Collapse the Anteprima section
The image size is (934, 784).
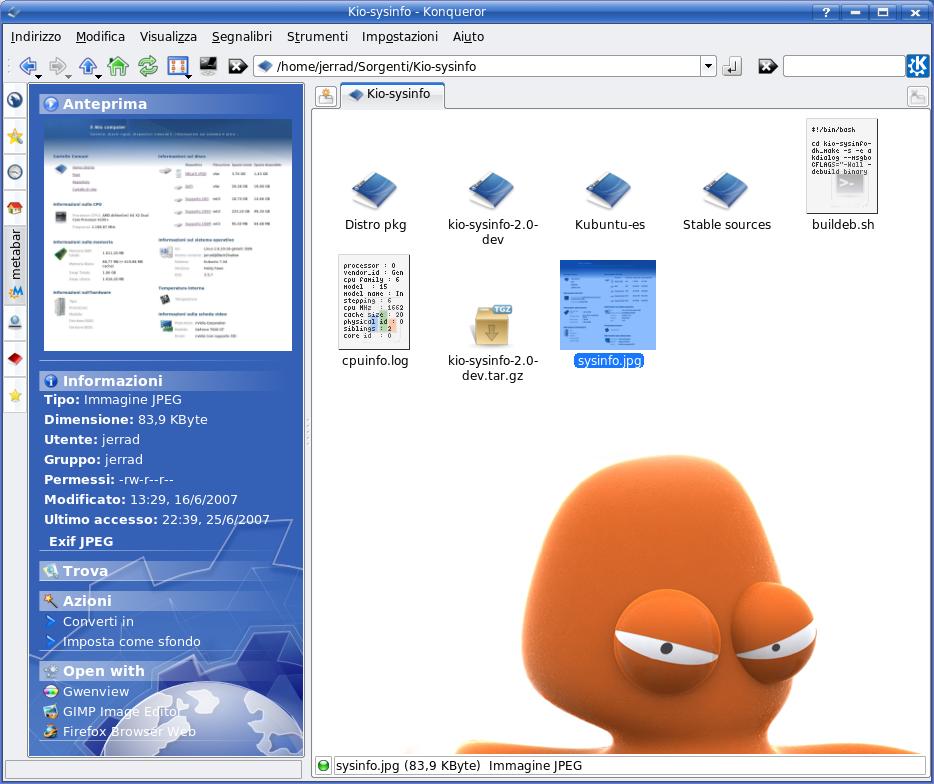167,104
